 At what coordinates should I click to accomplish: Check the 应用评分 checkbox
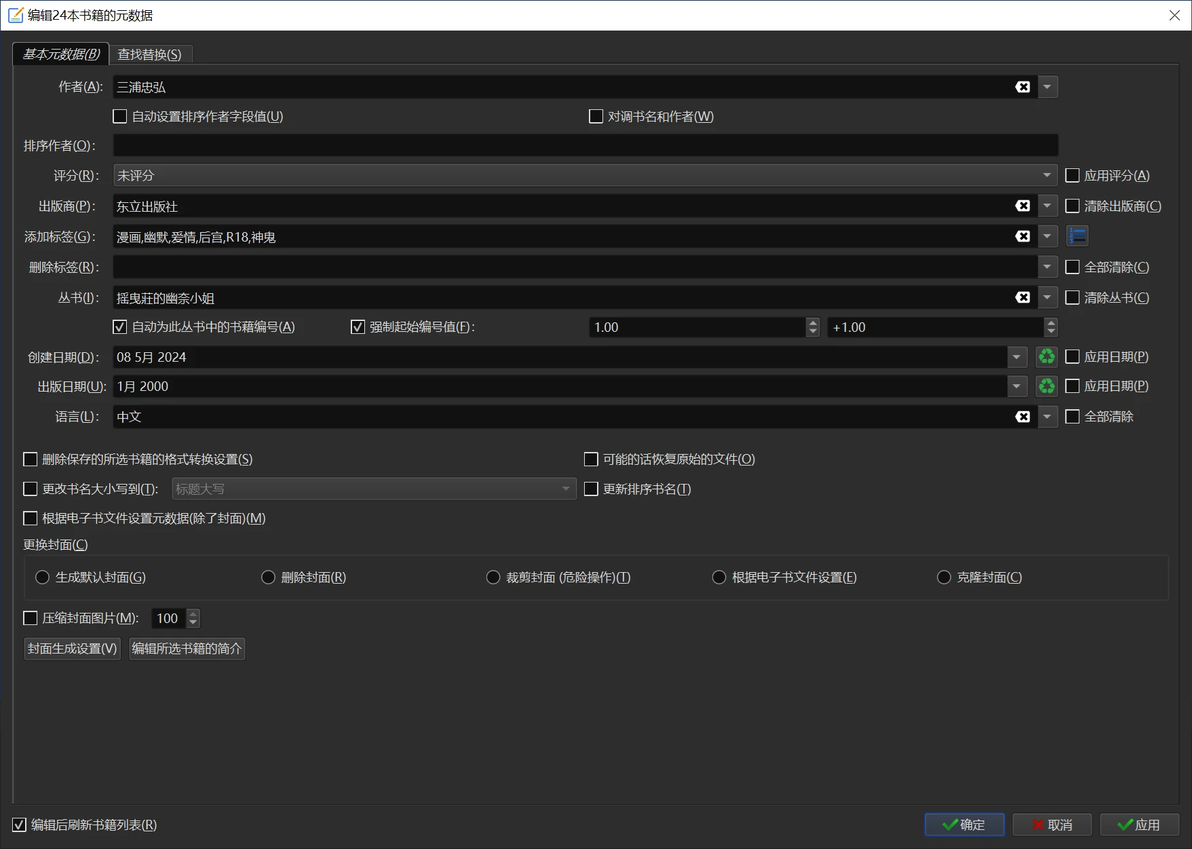(x=1072, y=176)
